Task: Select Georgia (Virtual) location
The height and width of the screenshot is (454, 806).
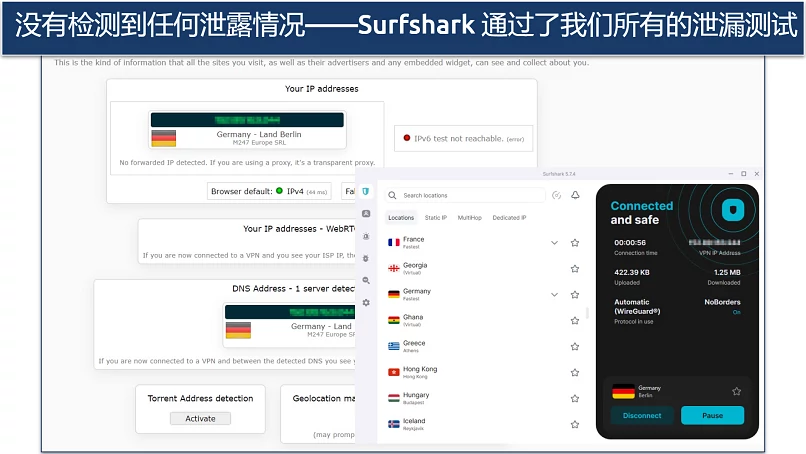Action: (x=484, y=268)
